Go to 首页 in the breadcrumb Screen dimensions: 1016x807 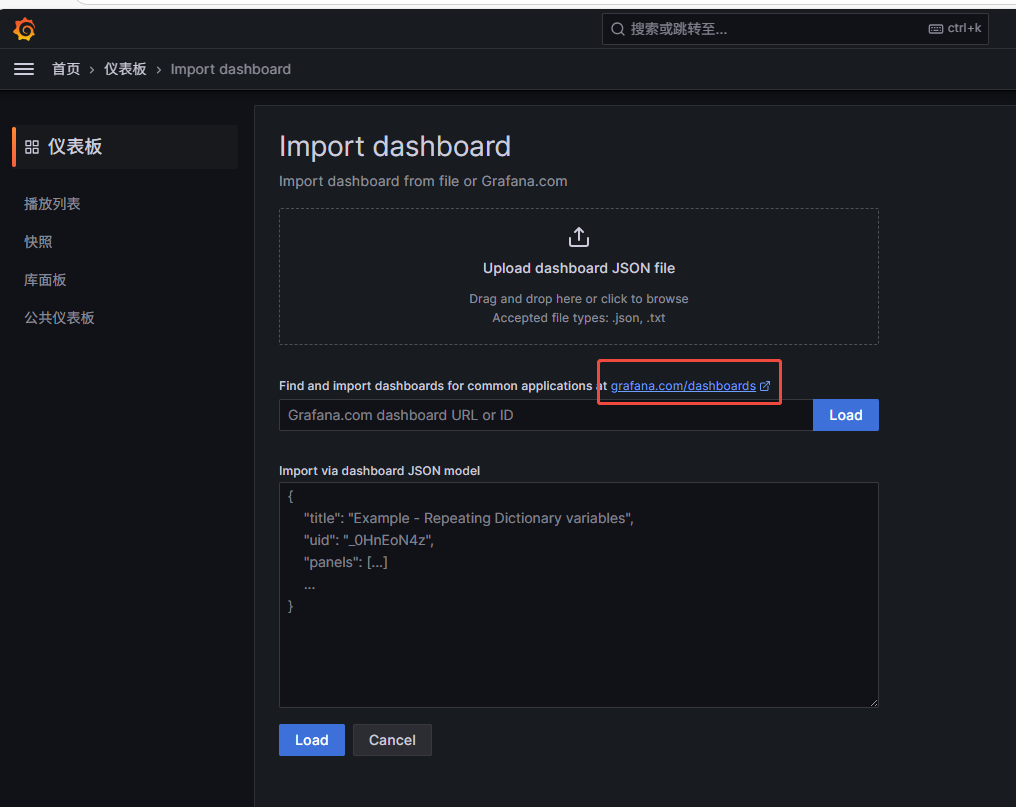pyautogui.click(x=66, y=69)
